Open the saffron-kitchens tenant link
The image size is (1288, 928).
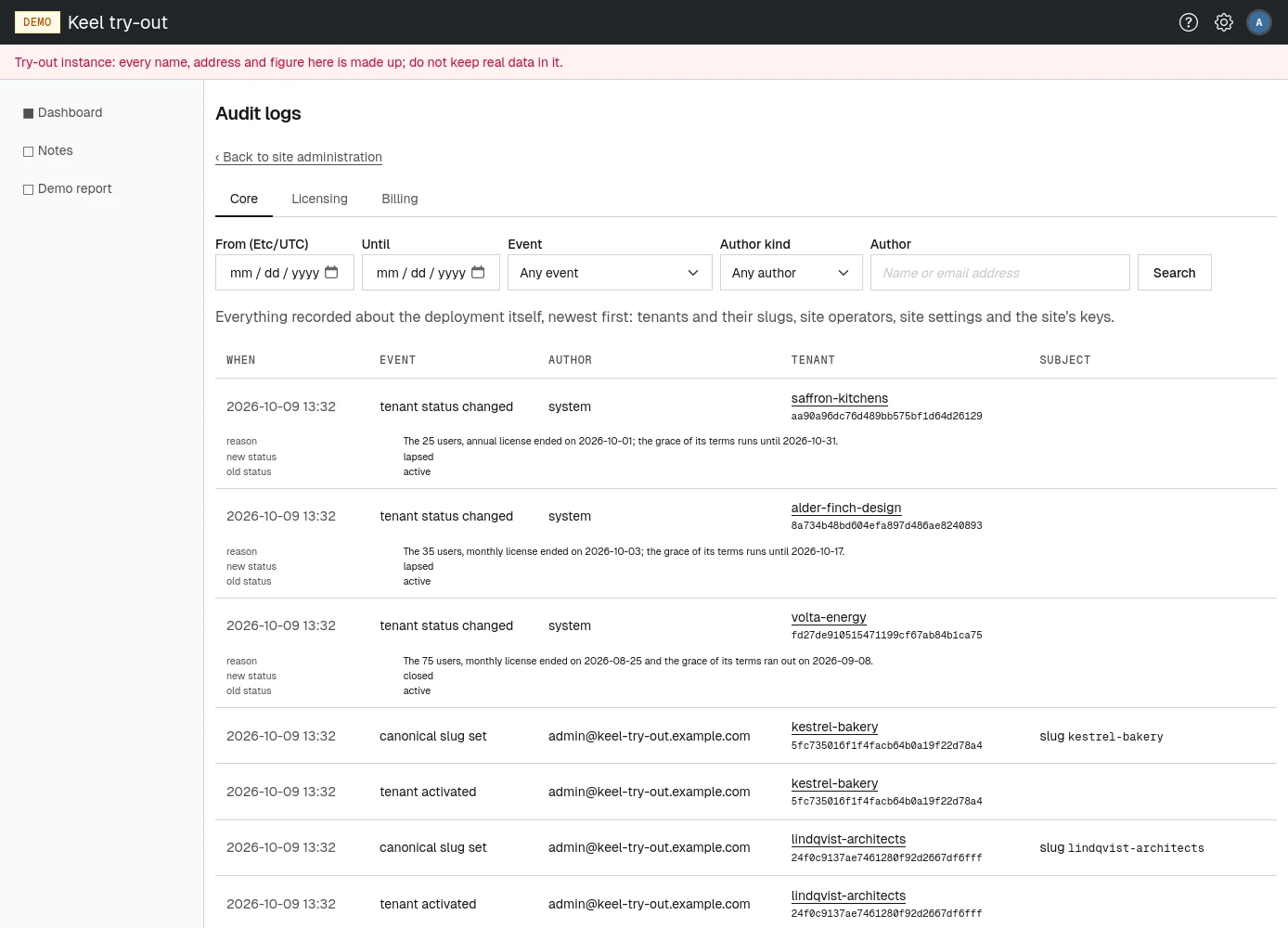(x=840, y=398)
